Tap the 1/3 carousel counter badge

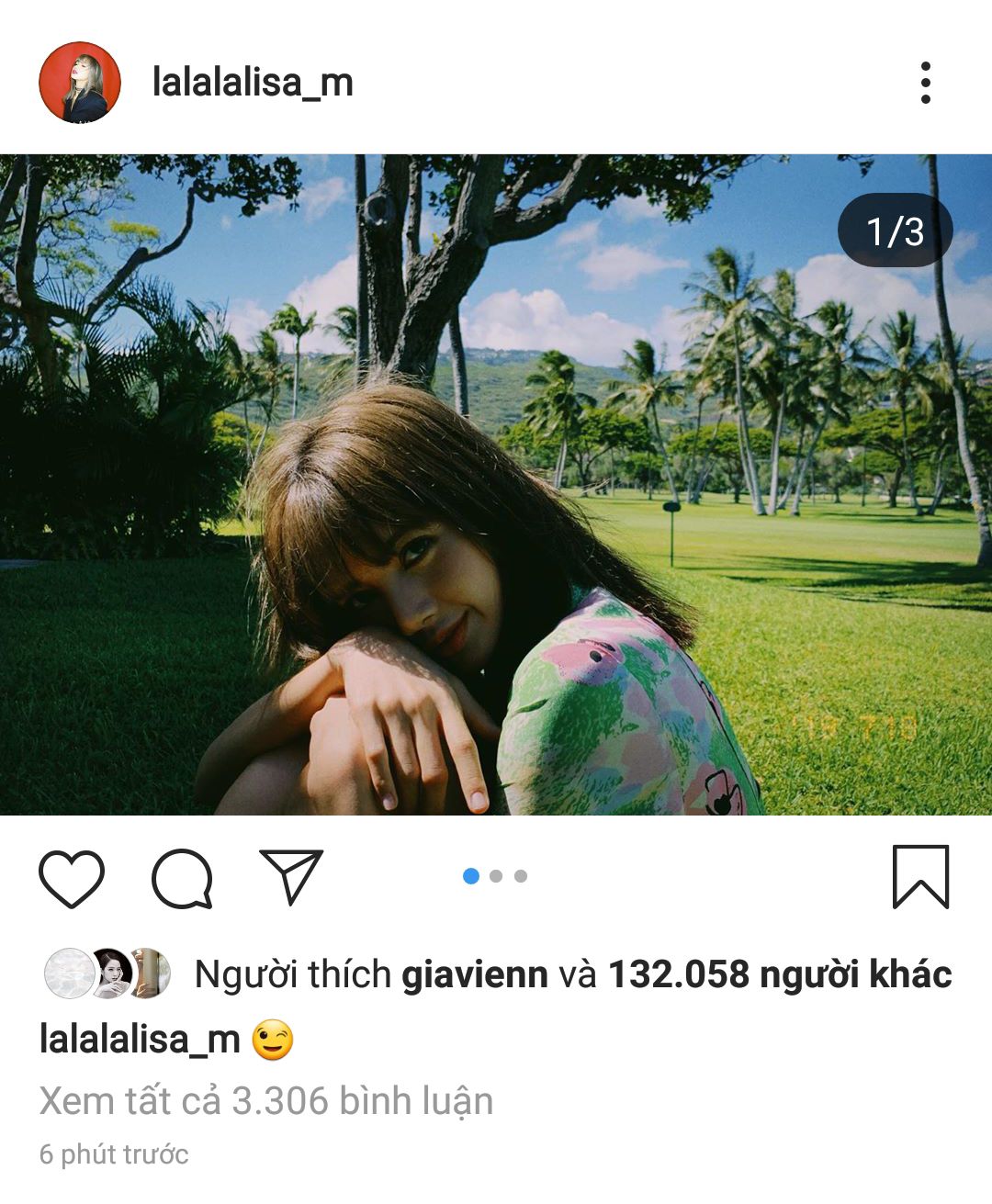tap(895, 231)
